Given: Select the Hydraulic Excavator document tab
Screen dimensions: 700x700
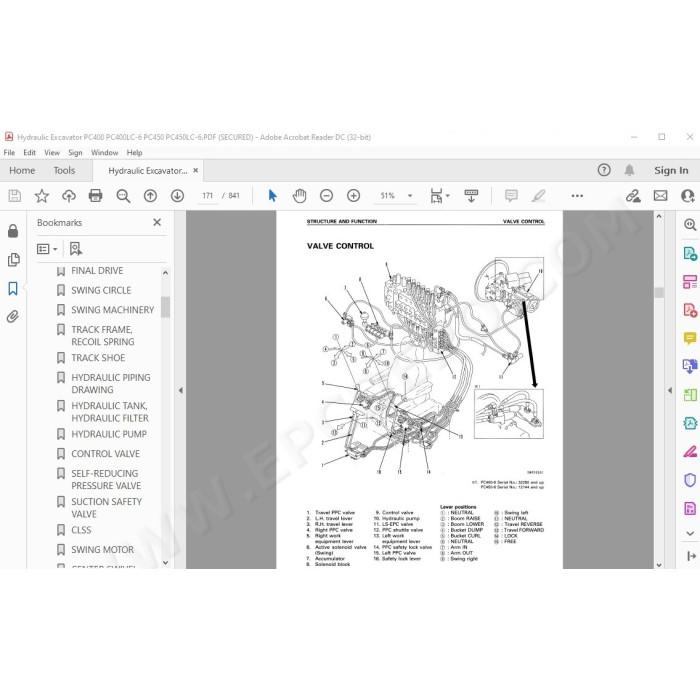Looking at the screenshot, I should click(147, 171).
